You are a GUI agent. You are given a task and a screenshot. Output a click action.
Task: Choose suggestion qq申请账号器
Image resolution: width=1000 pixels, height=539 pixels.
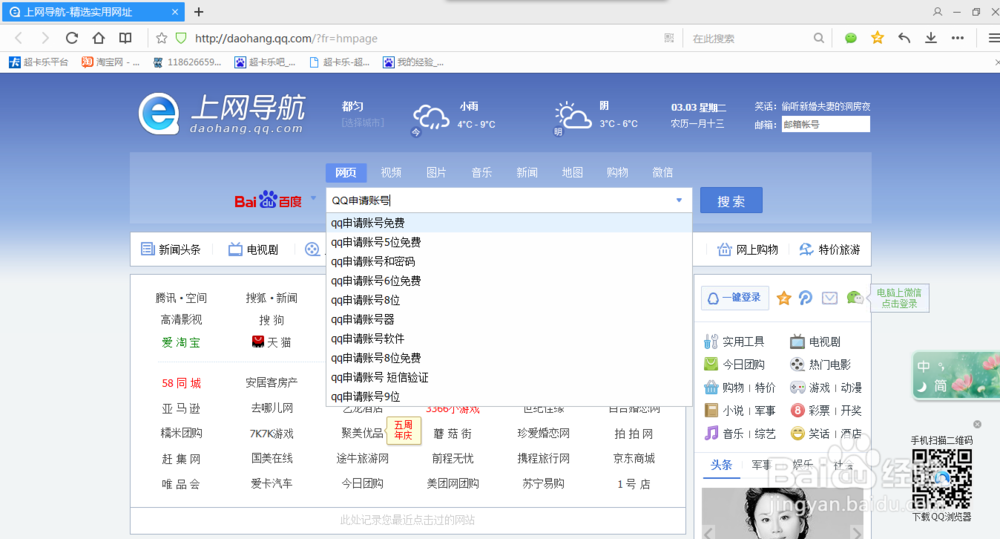509,320
